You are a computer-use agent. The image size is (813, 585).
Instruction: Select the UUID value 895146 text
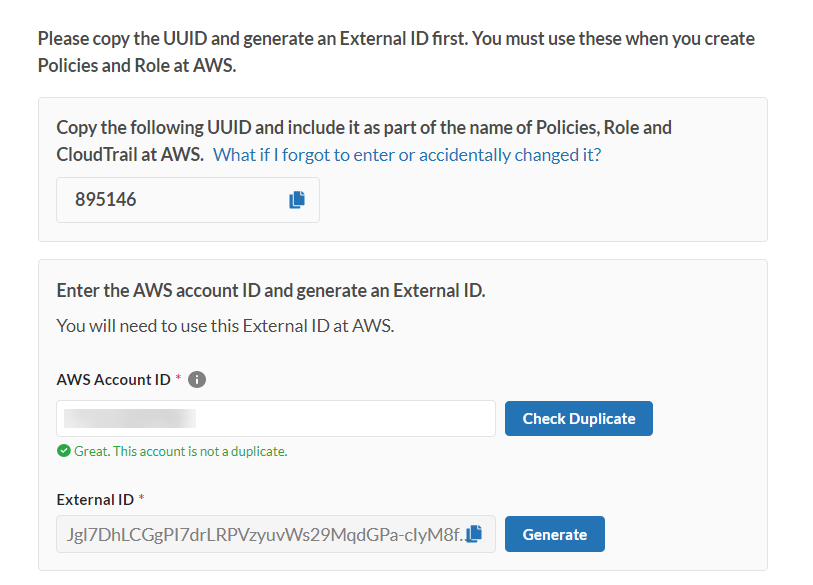[106, 200]
